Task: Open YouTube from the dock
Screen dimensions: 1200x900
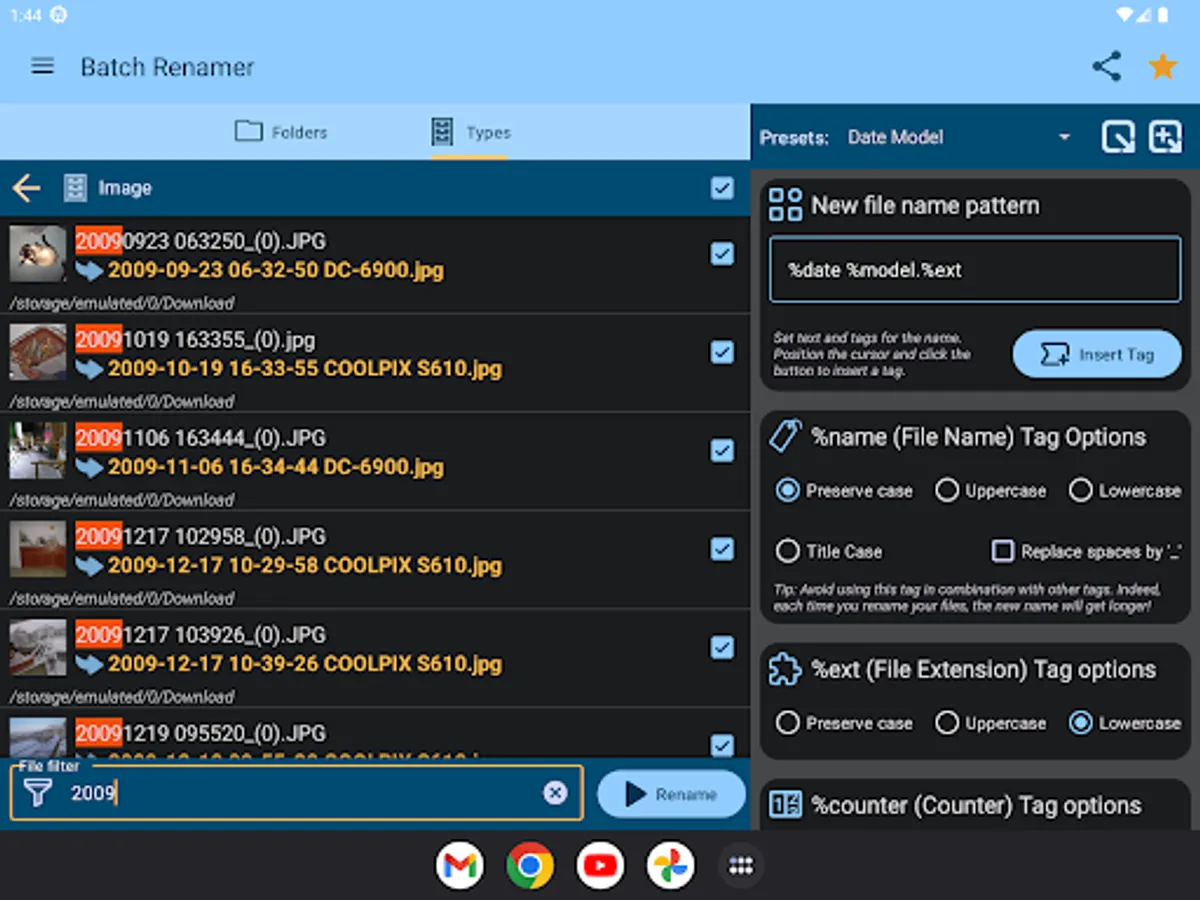Action: click(600, 866)
